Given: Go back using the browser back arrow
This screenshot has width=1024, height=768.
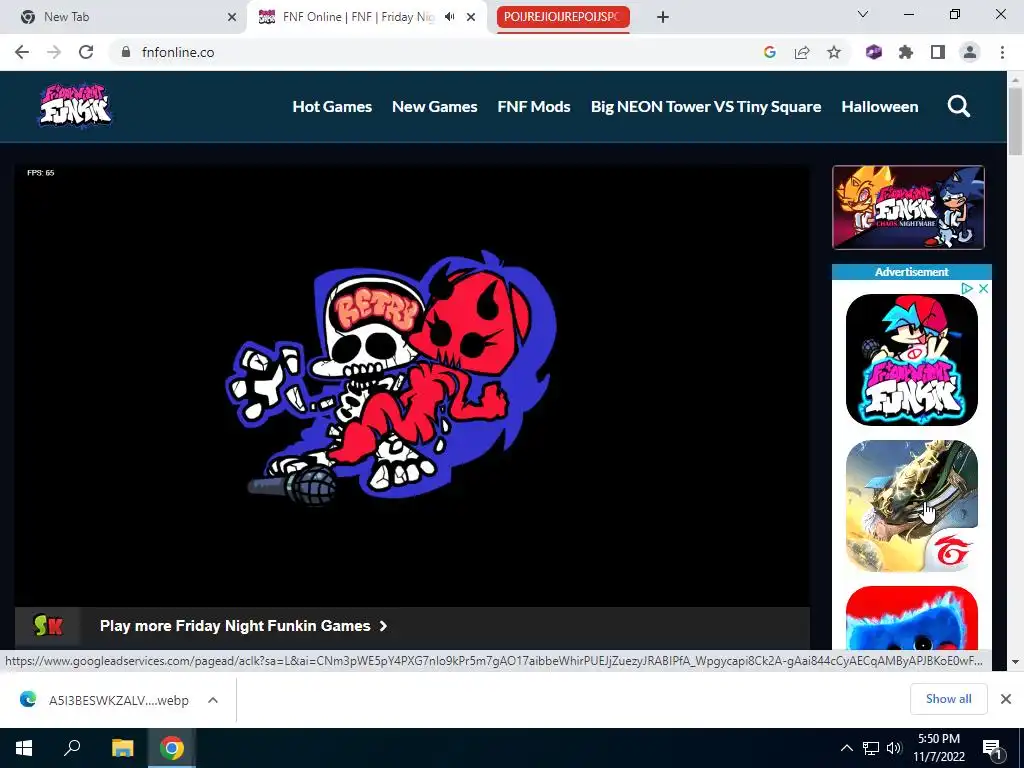Looking at the screenshot, I should point(22,52).
